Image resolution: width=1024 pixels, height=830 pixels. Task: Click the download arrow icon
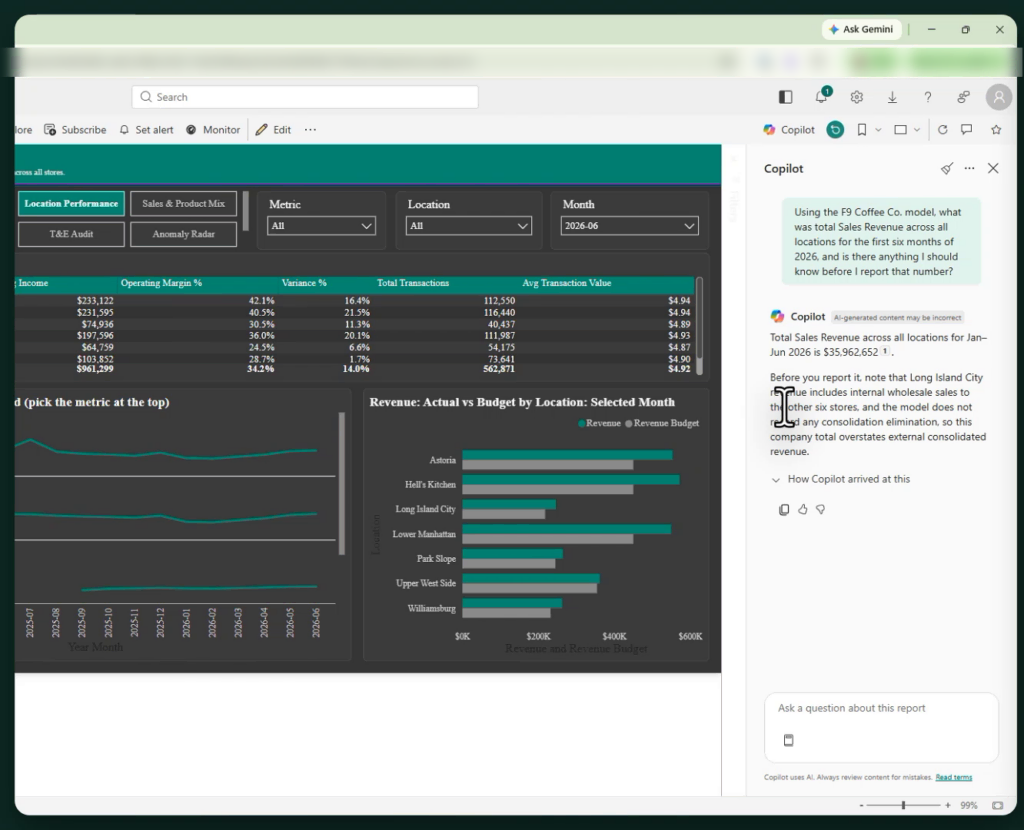(892, 97)
